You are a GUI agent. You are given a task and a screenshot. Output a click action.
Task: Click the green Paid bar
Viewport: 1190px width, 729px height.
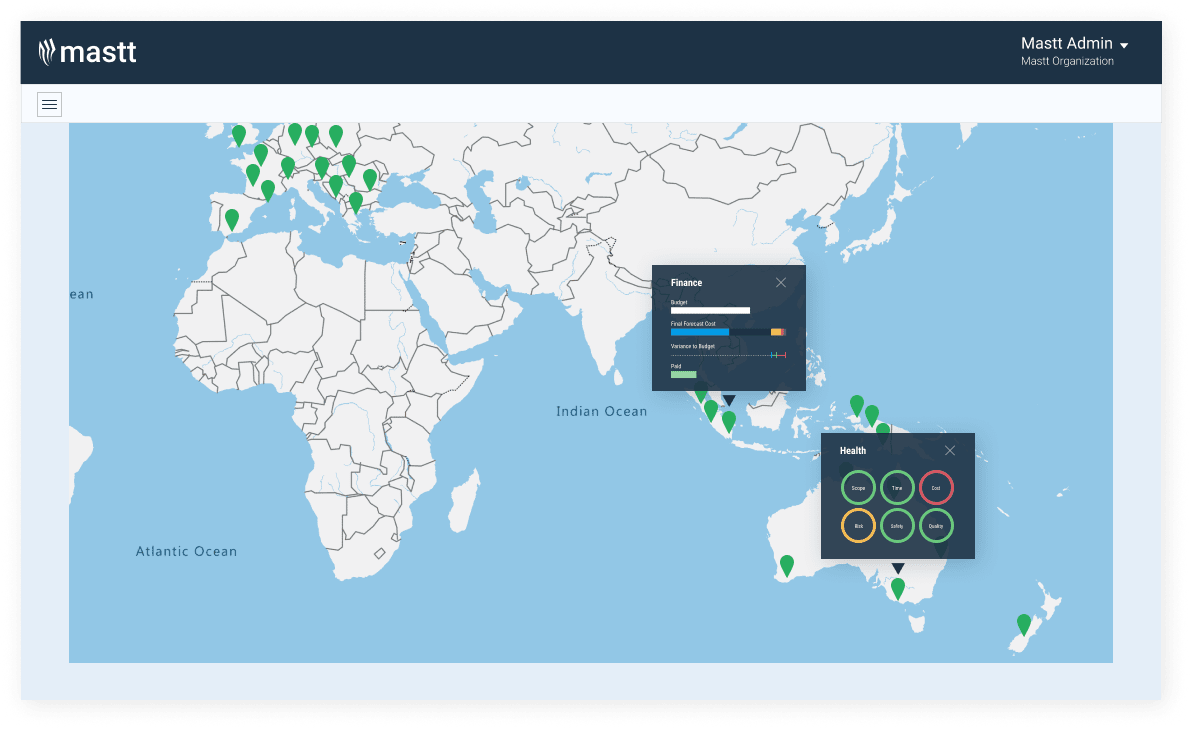coord(684,374)
